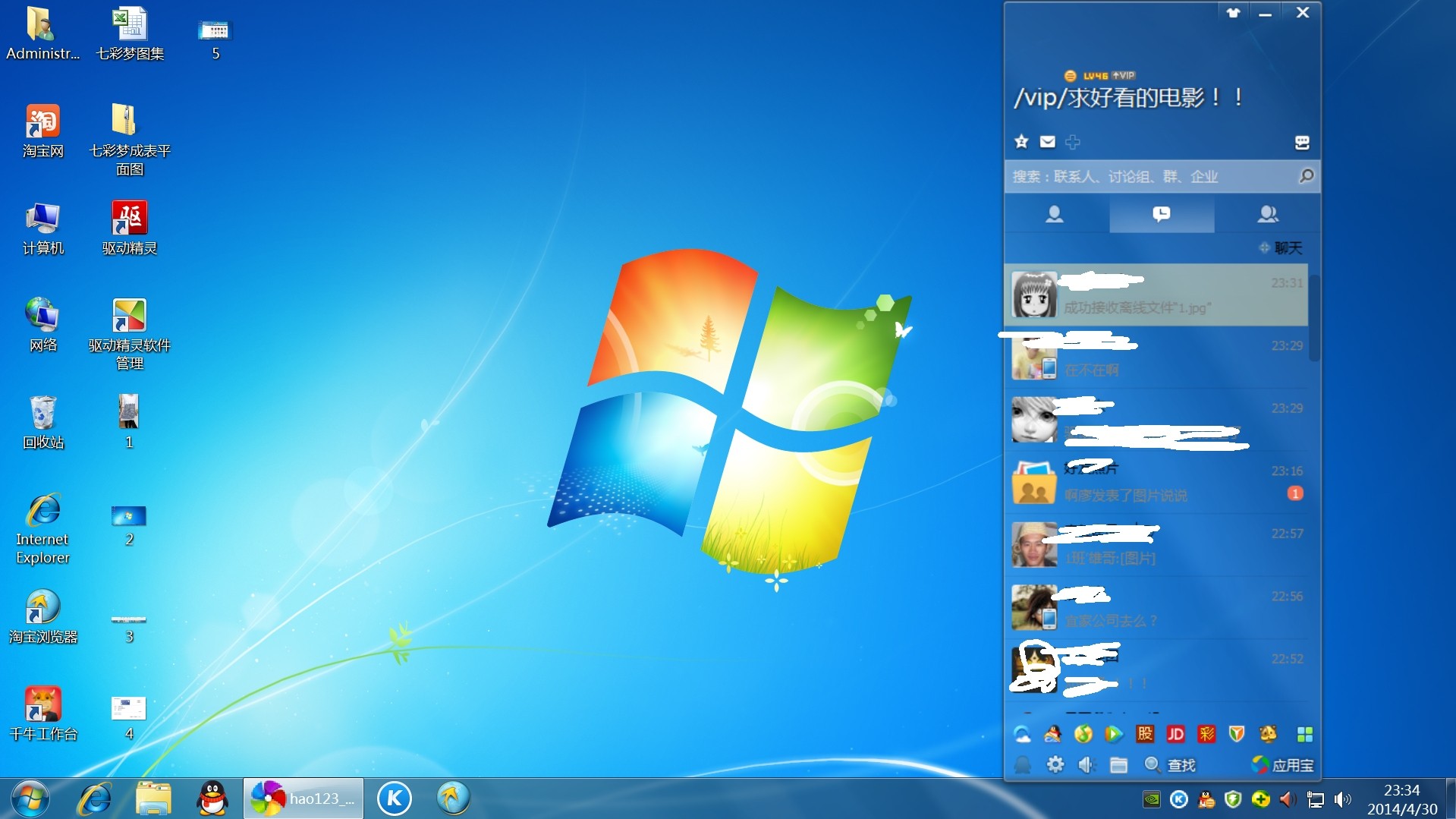1456x819 pixels.
Task: Select the 驱动精灵软件管理 desktop shortcut
Action: (130, 334)
